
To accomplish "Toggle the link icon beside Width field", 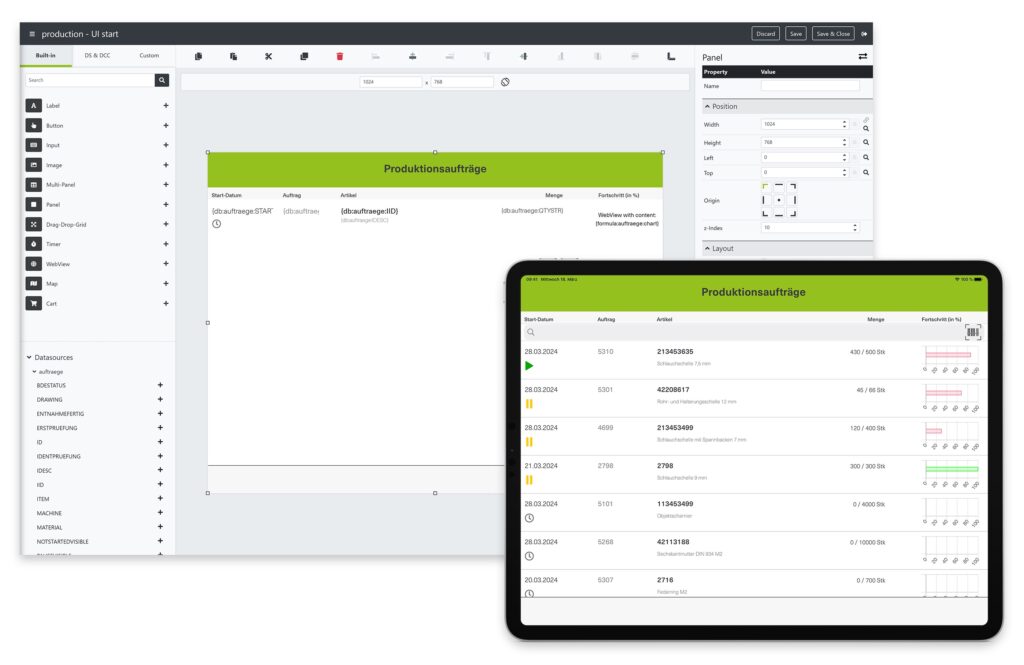I will tap(866, 120).
